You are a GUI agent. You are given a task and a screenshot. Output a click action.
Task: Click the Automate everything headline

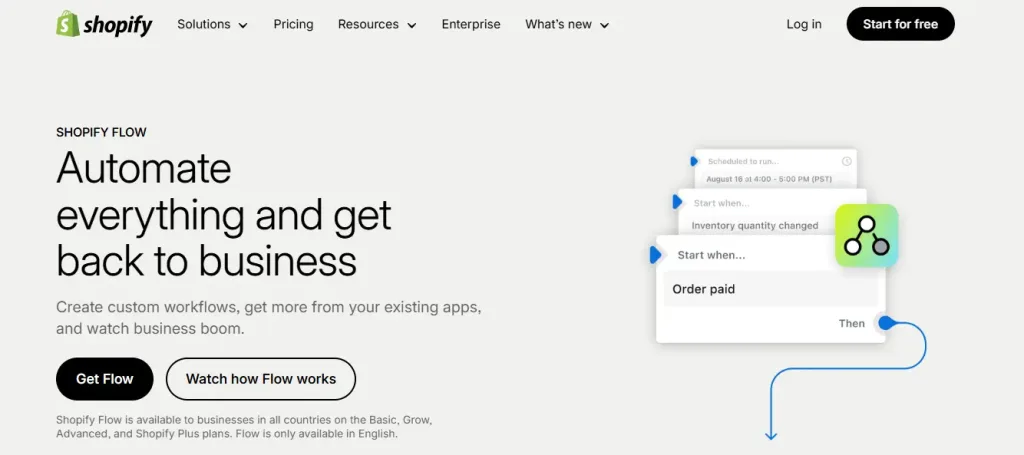click(x=223, y=213)
